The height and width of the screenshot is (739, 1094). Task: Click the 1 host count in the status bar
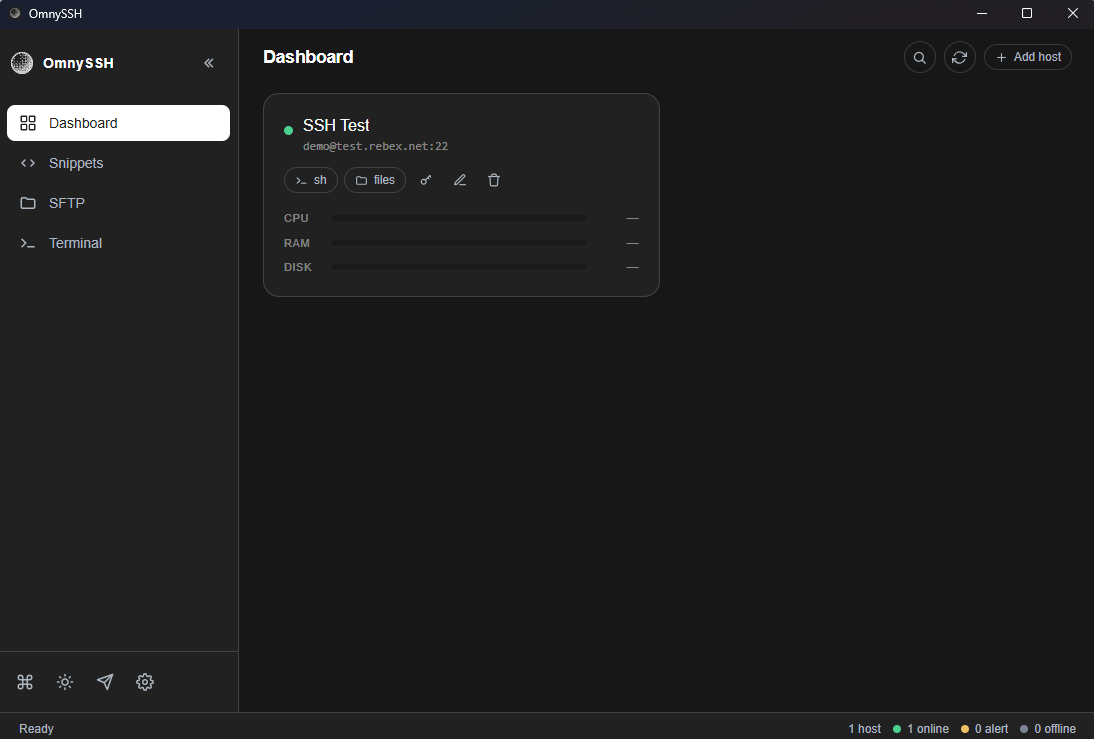[x=864, y=729]
